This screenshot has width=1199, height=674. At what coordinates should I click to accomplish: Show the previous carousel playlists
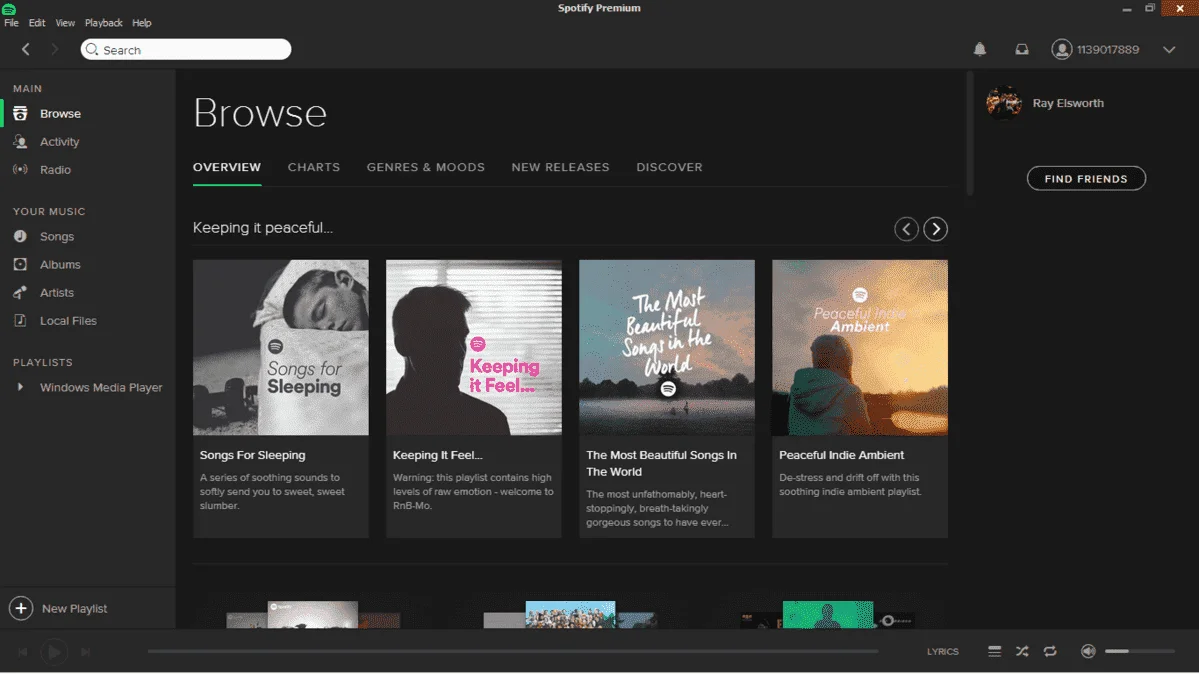[x=906, y=229]
